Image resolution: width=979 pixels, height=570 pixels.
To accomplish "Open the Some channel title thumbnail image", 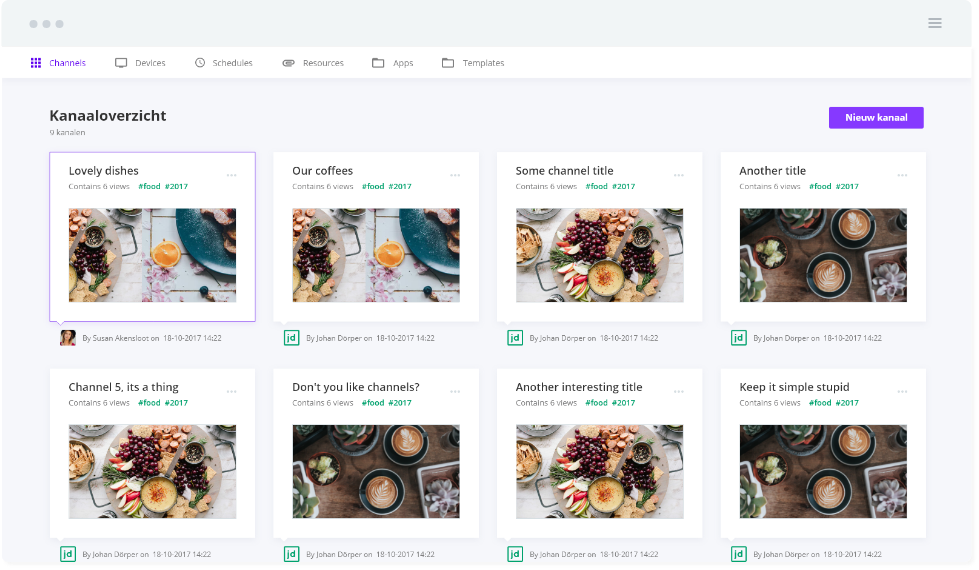I will coord(599,255).
